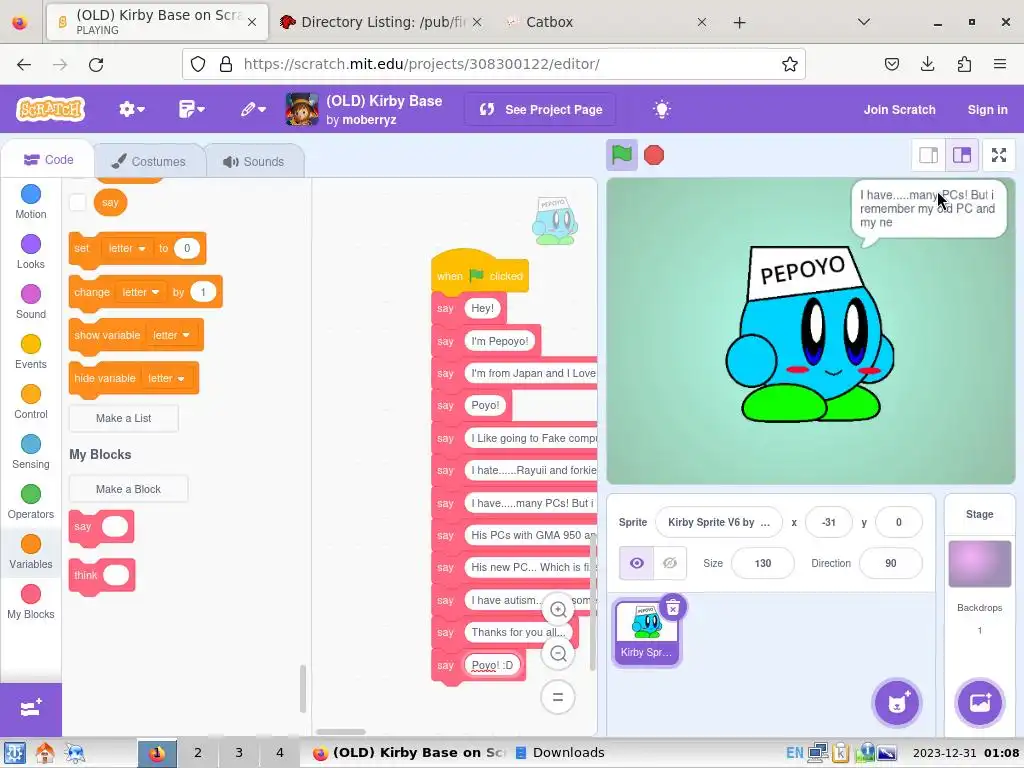1024x768 pixels.
Task: Open the Choose a Backdrop button
Action: 979,703
